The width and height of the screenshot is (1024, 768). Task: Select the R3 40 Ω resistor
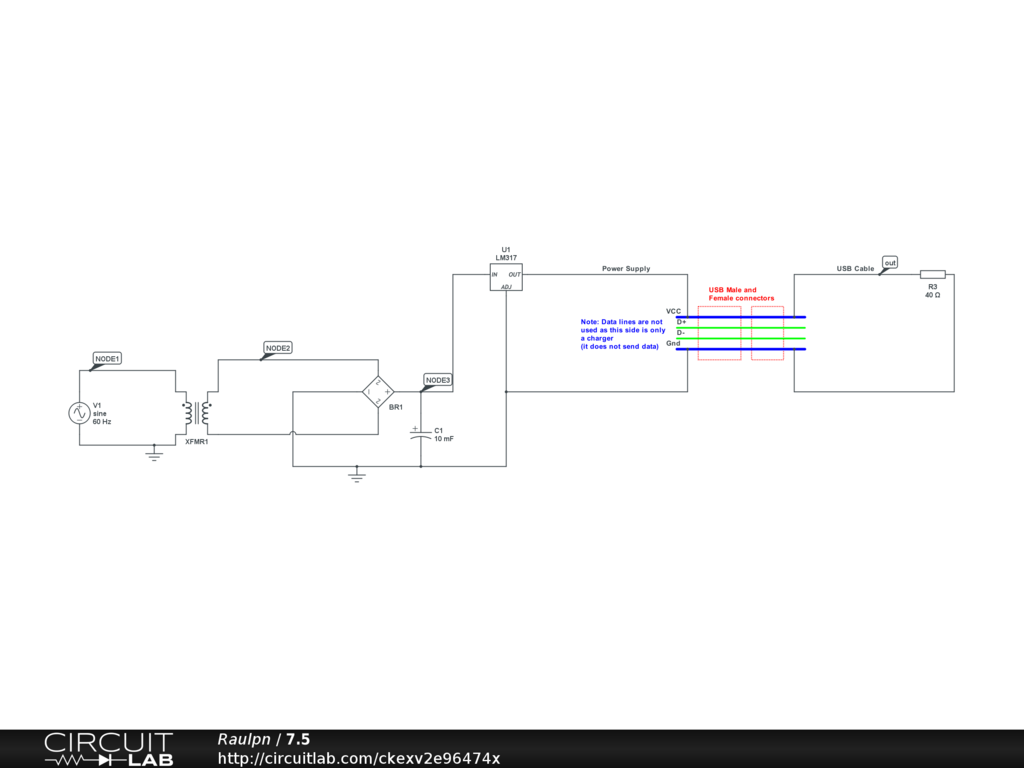(x=932, y=274)
